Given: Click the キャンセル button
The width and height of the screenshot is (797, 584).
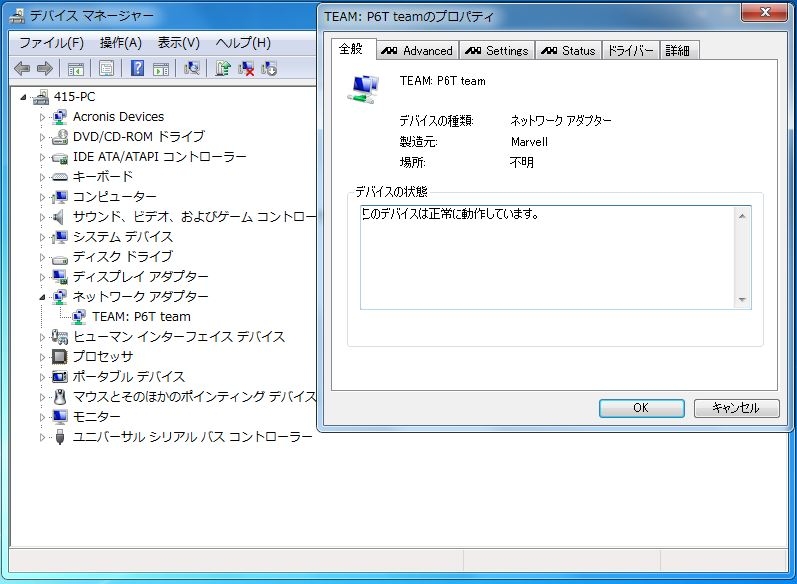Looking at the screenshot, I should point(736,408).
